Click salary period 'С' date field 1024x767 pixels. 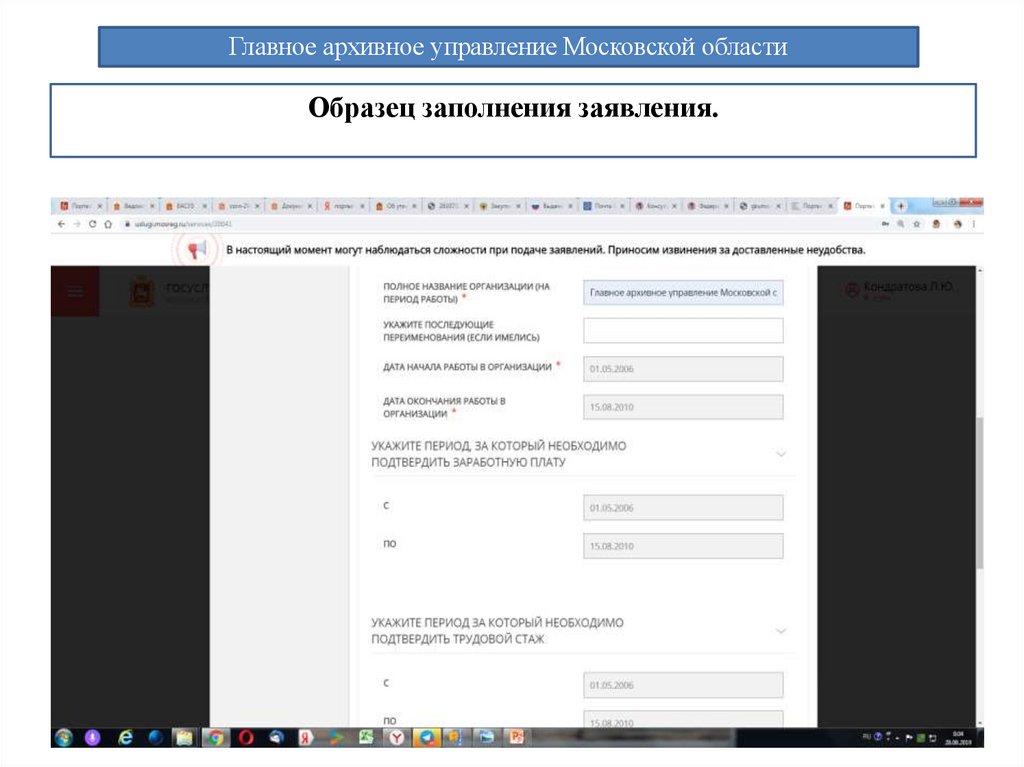click(x=683, y=508)
